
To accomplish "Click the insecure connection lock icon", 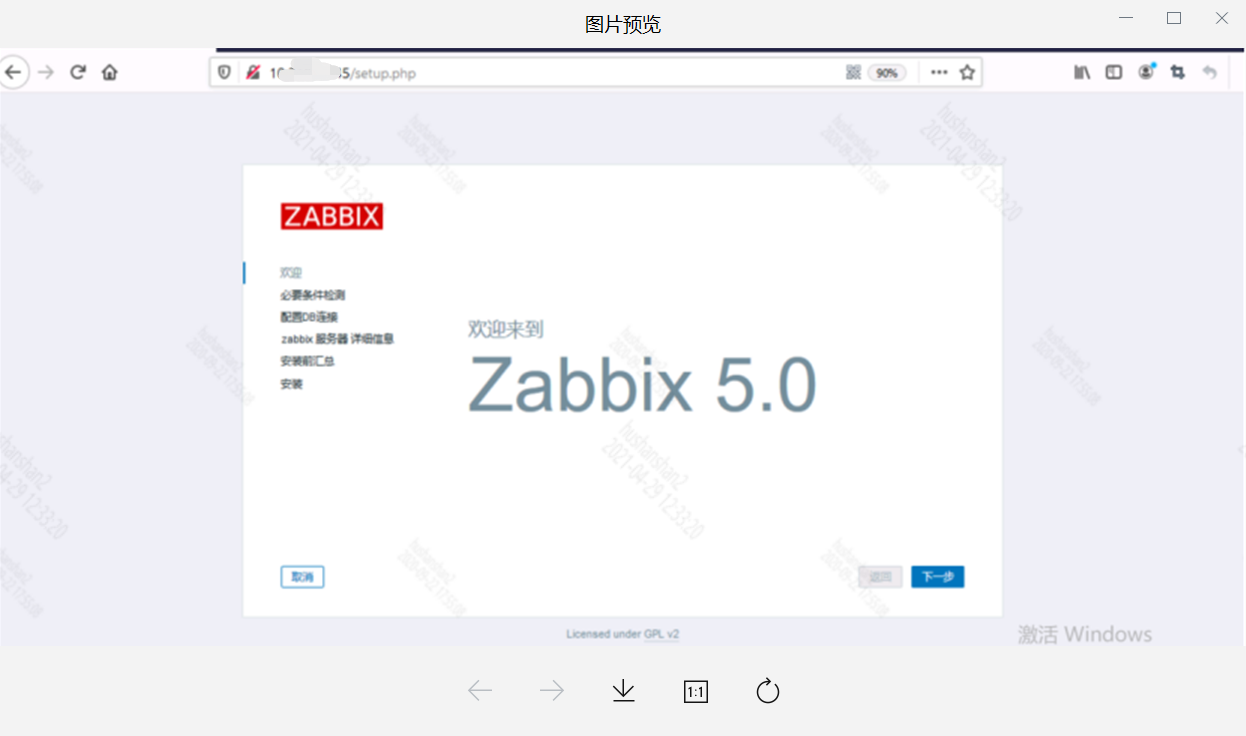I will [x=253, y=72].
